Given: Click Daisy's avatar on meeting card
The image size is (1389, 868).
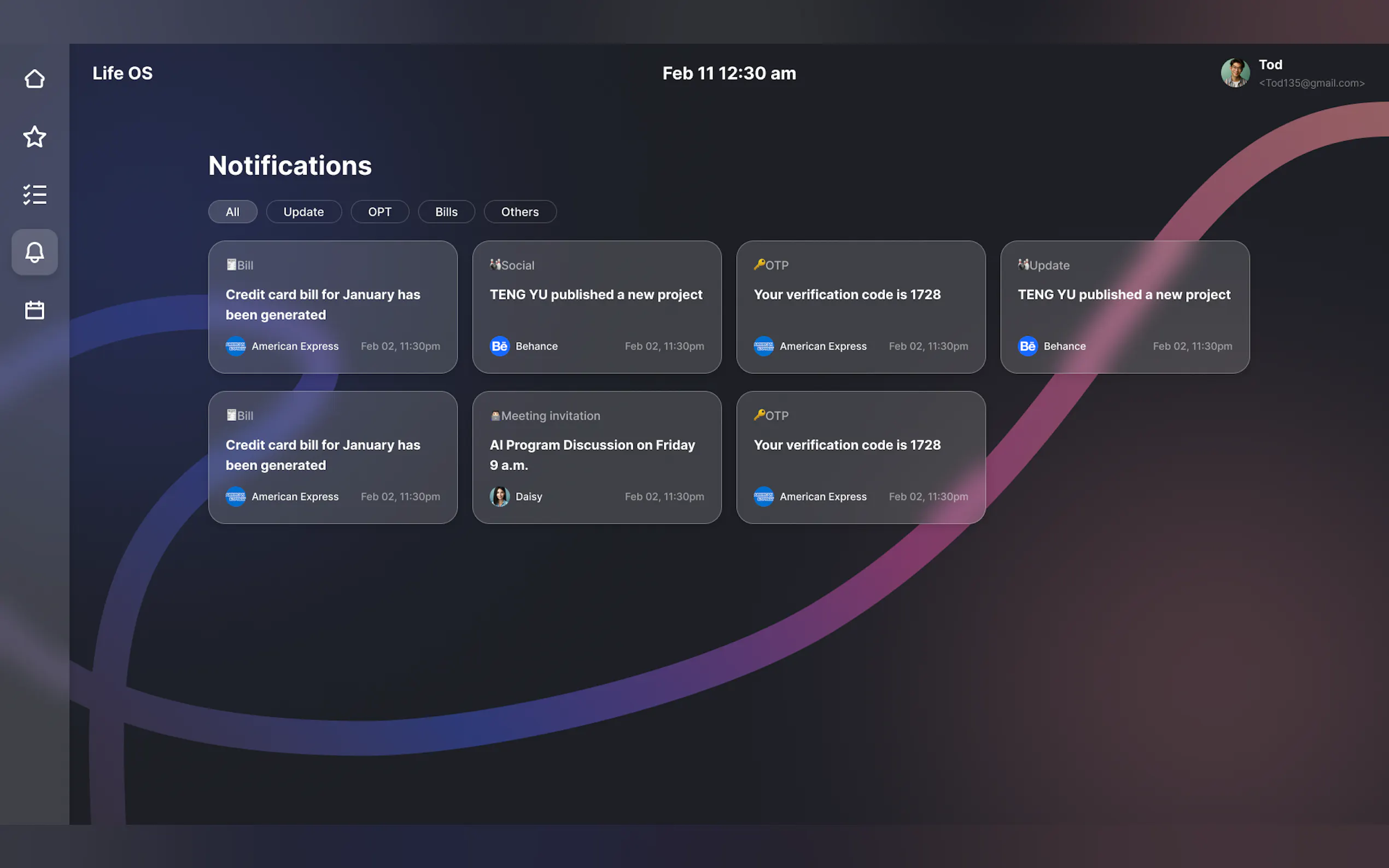Looking at the screenshot, I should 500,496.
